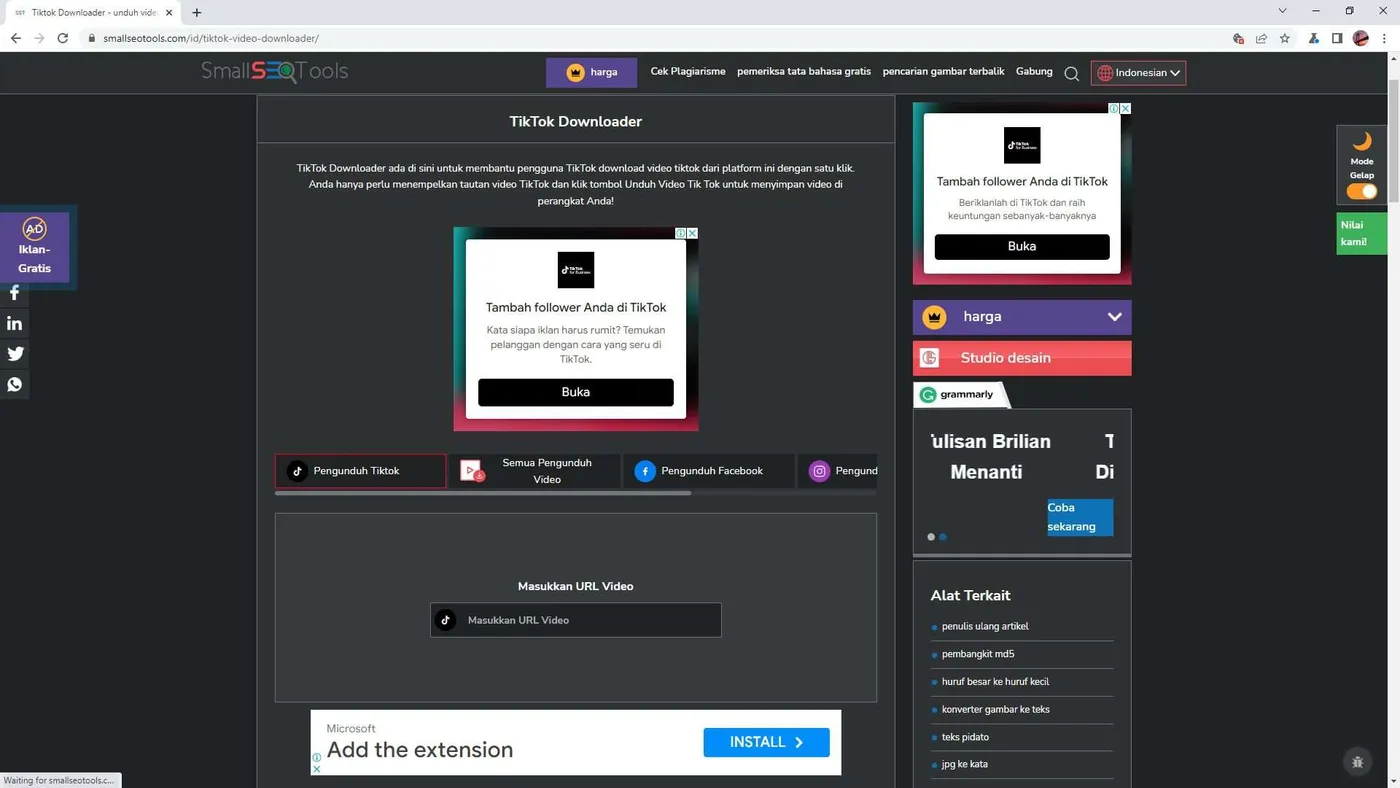Click the browser forward arrow
1400x788 pixels.
coord(39,38)
